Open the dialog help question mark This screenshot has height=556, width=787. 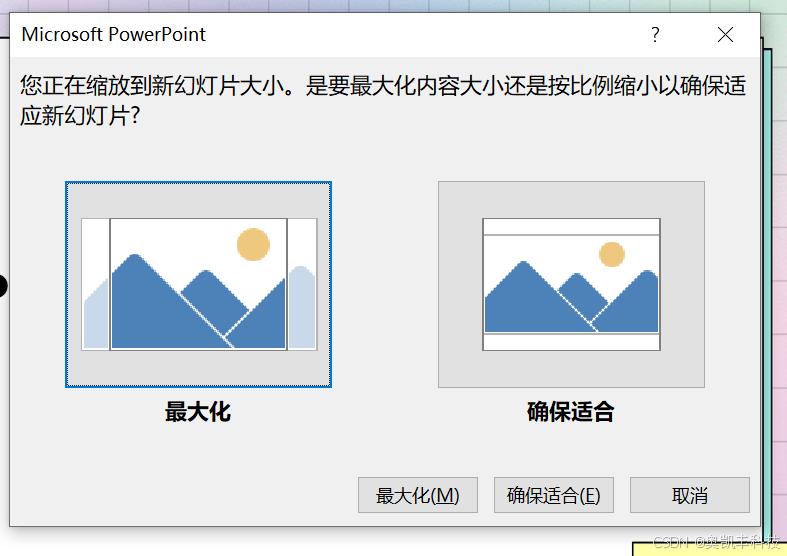[655, 35]
